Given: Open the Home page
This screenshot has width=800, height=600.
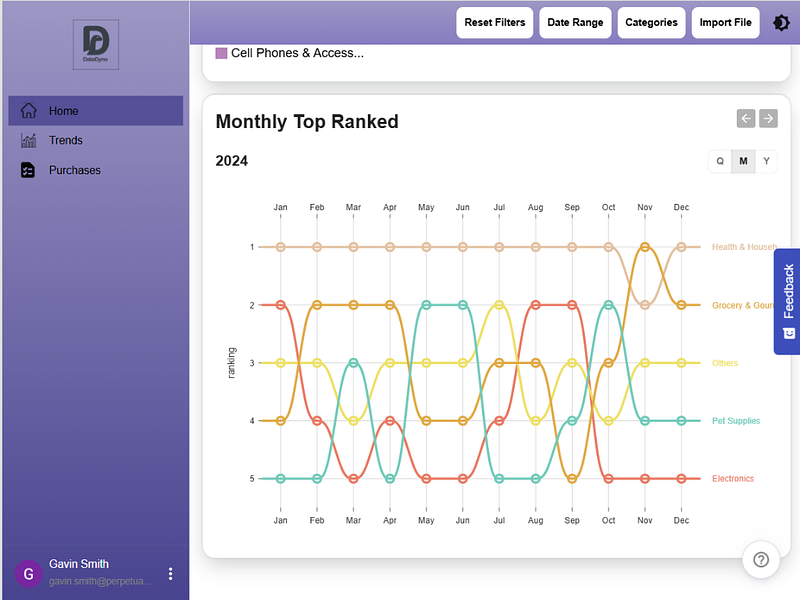Looking at the screenshot, I should pos(95,111).
